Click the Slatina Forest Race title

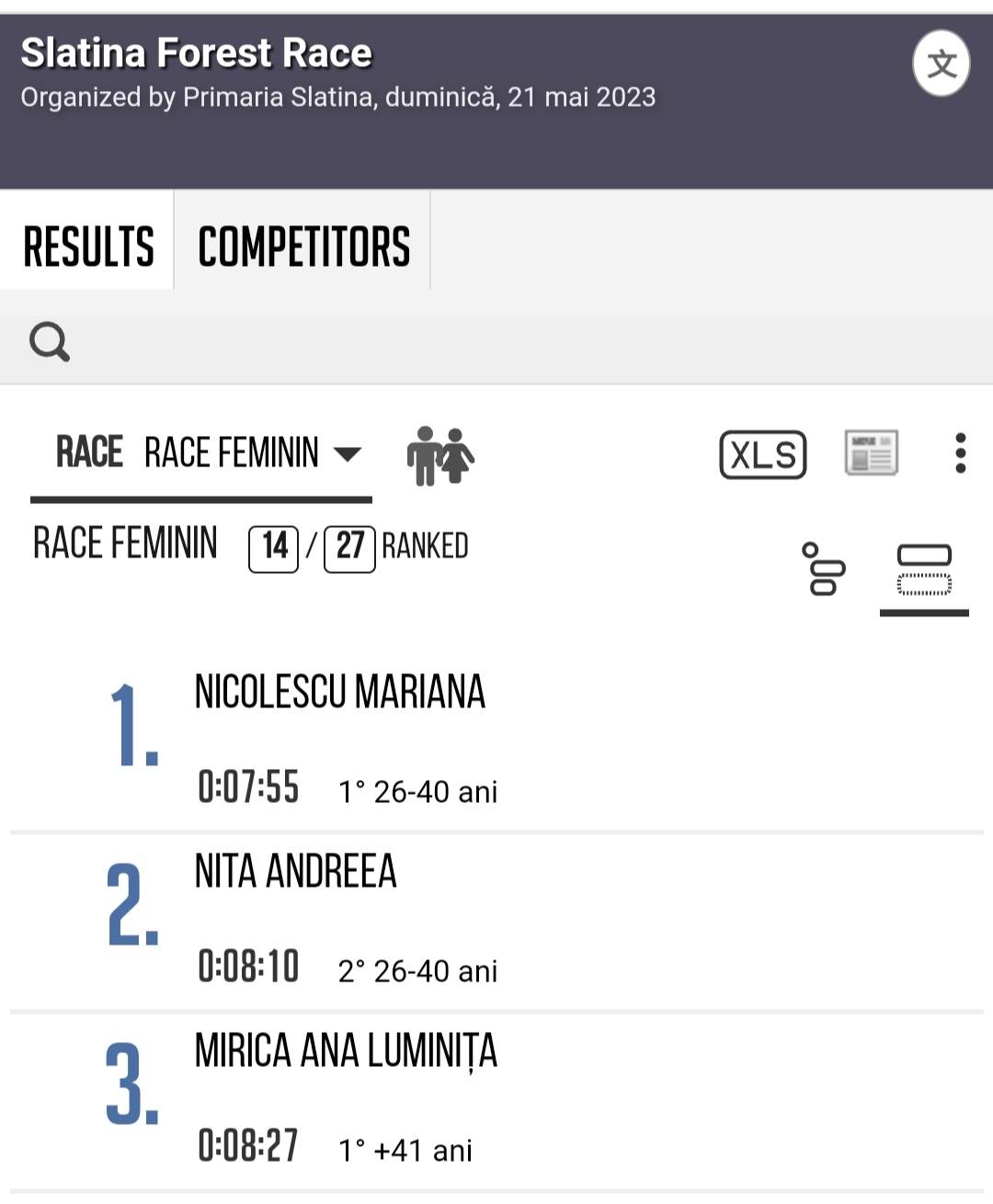196,53
